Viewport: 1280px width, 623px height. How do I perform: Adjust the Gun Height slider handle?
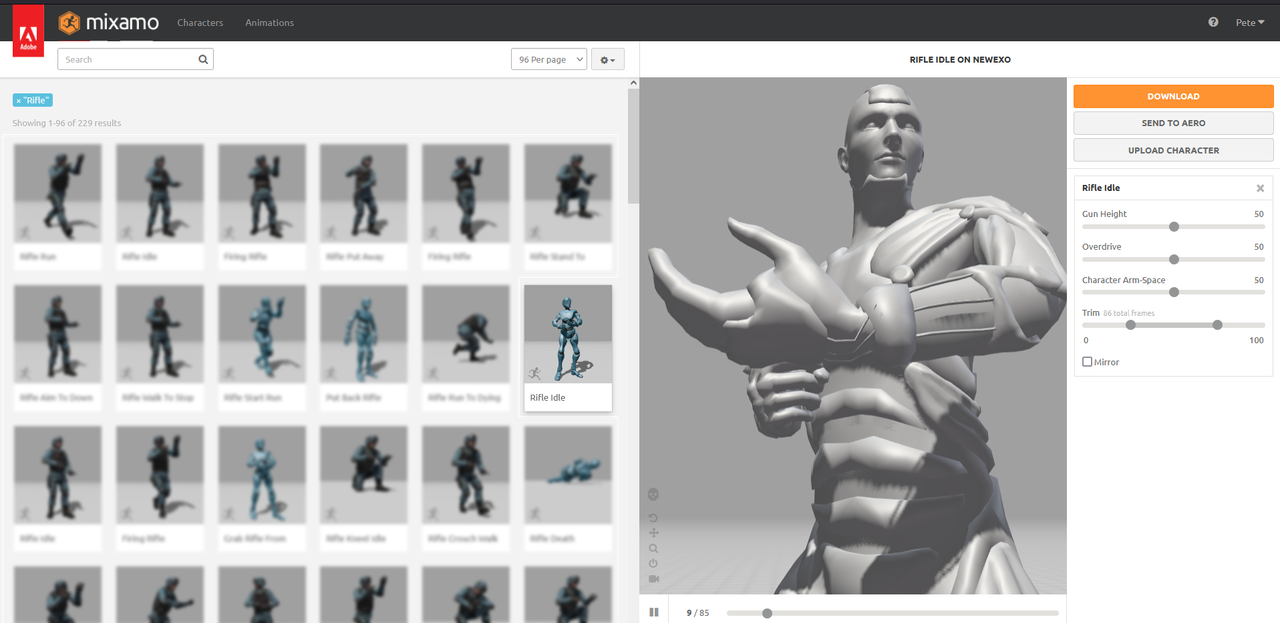pos(1174,226)
